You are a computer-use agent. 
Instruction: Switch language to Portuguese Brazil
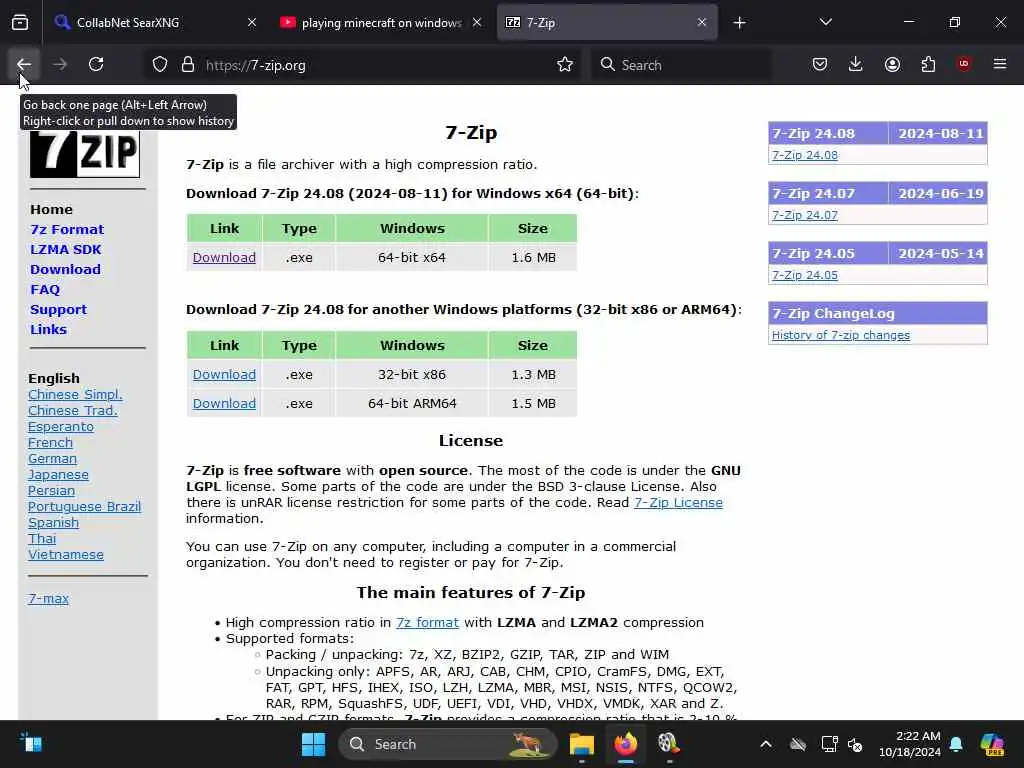tap(84, 507)
